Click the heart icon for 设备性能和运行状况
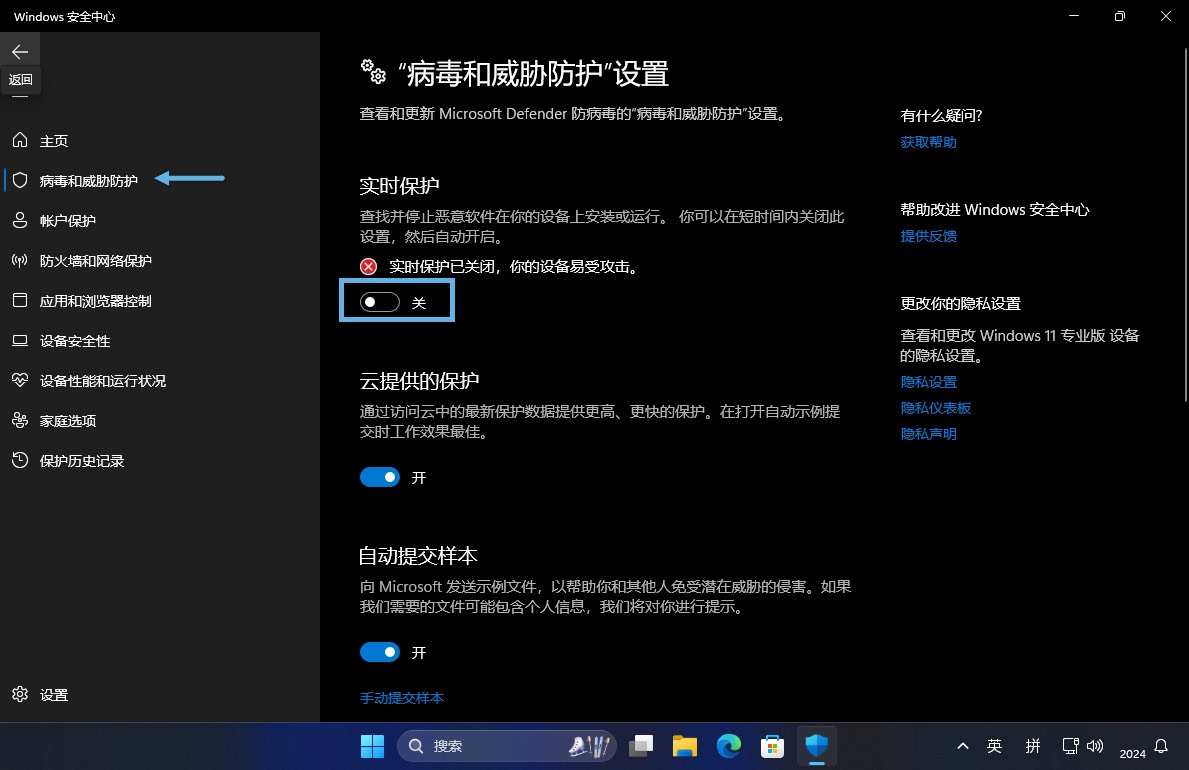 coord(20,381)
